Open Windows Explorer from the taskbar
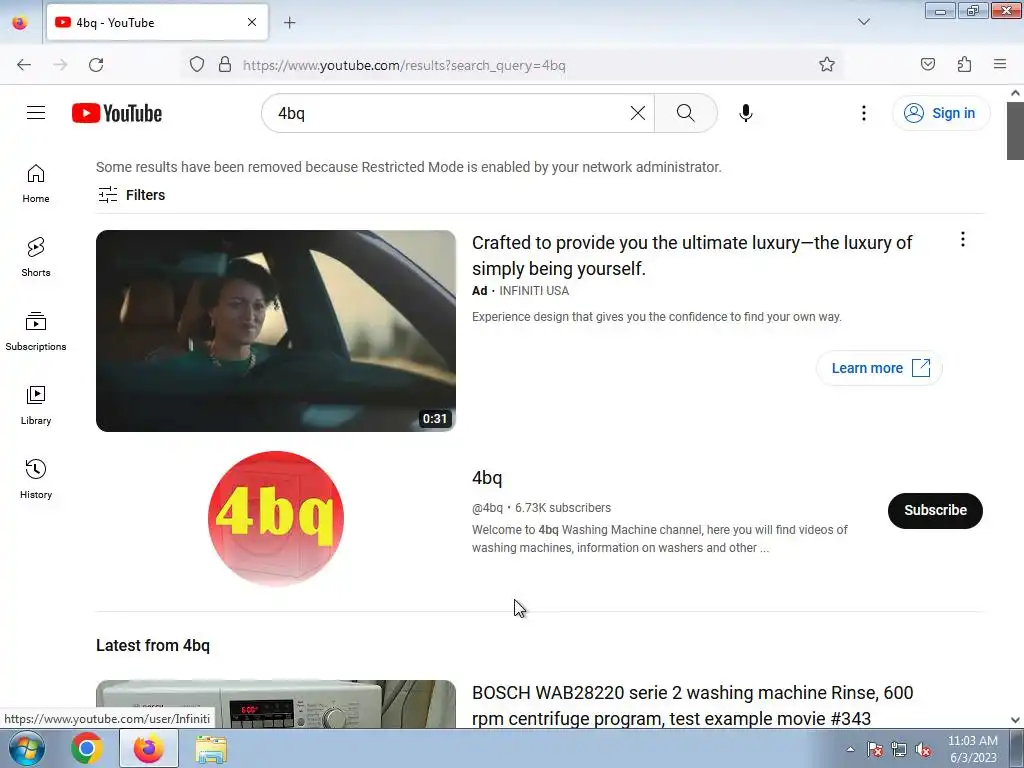Screen dimensions: 1024x768 click(x=211, y=748)
